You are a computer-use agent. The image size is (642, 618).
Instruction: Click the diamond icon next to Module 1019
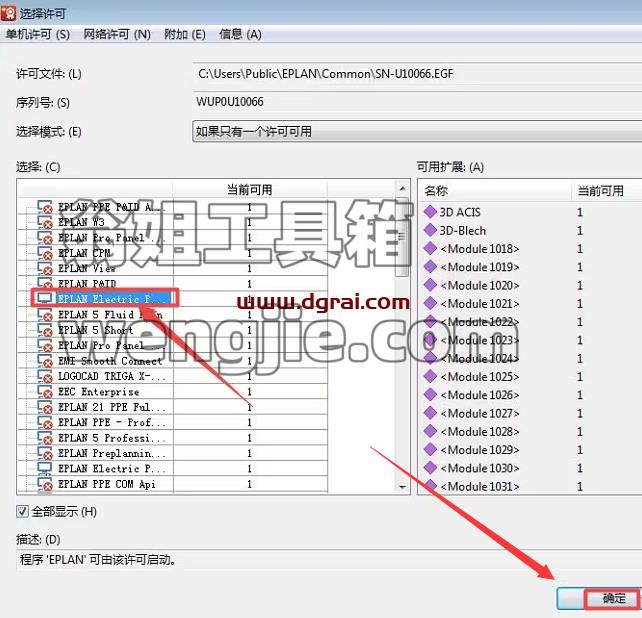(x=430, y=267)
